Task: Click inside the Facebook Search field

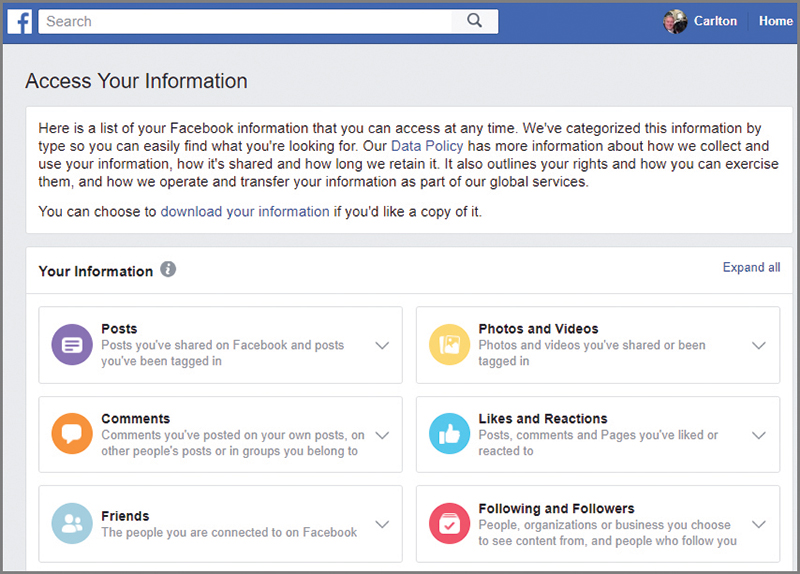Action: (245, 21)
